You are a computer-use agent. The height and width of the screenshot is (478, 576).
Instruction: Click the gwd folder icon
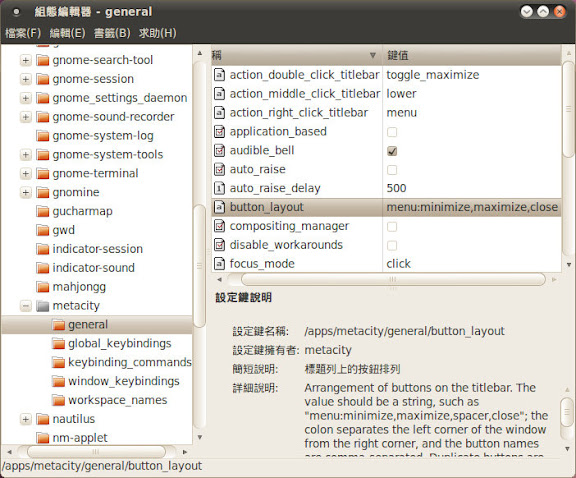pyautogui.click(x=43, y=230)
